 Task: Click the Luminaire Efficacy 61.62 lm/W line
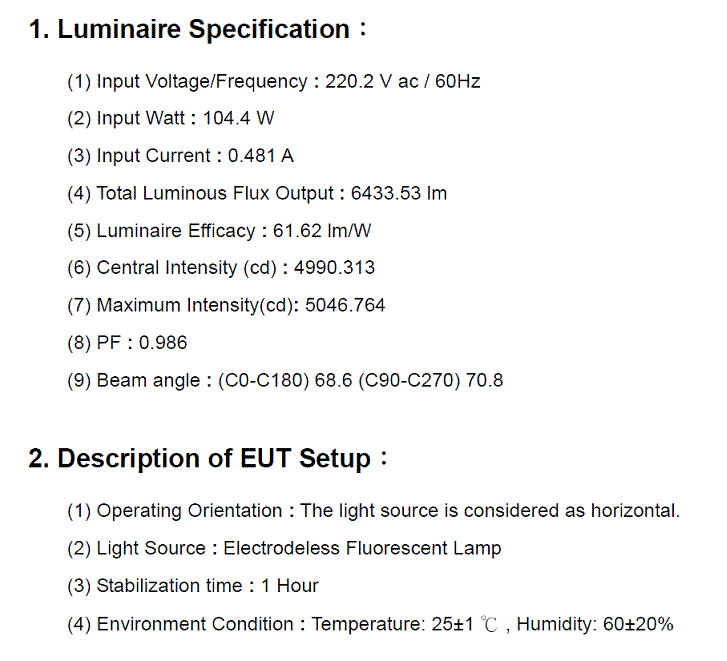(x=219, y=231)
